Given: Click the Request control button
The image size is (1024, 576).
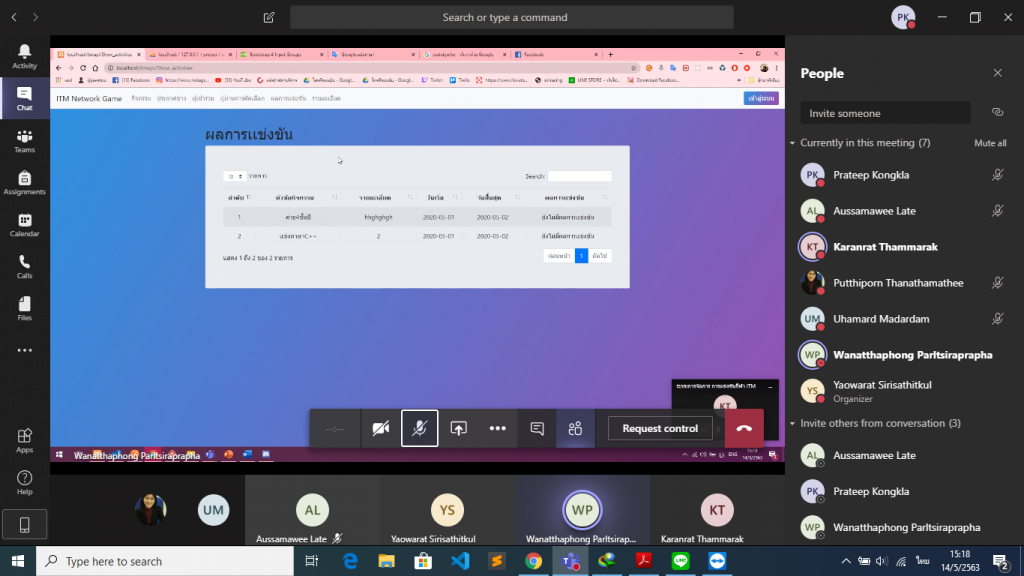Looking at the screenshot, I should coord(660,428).
